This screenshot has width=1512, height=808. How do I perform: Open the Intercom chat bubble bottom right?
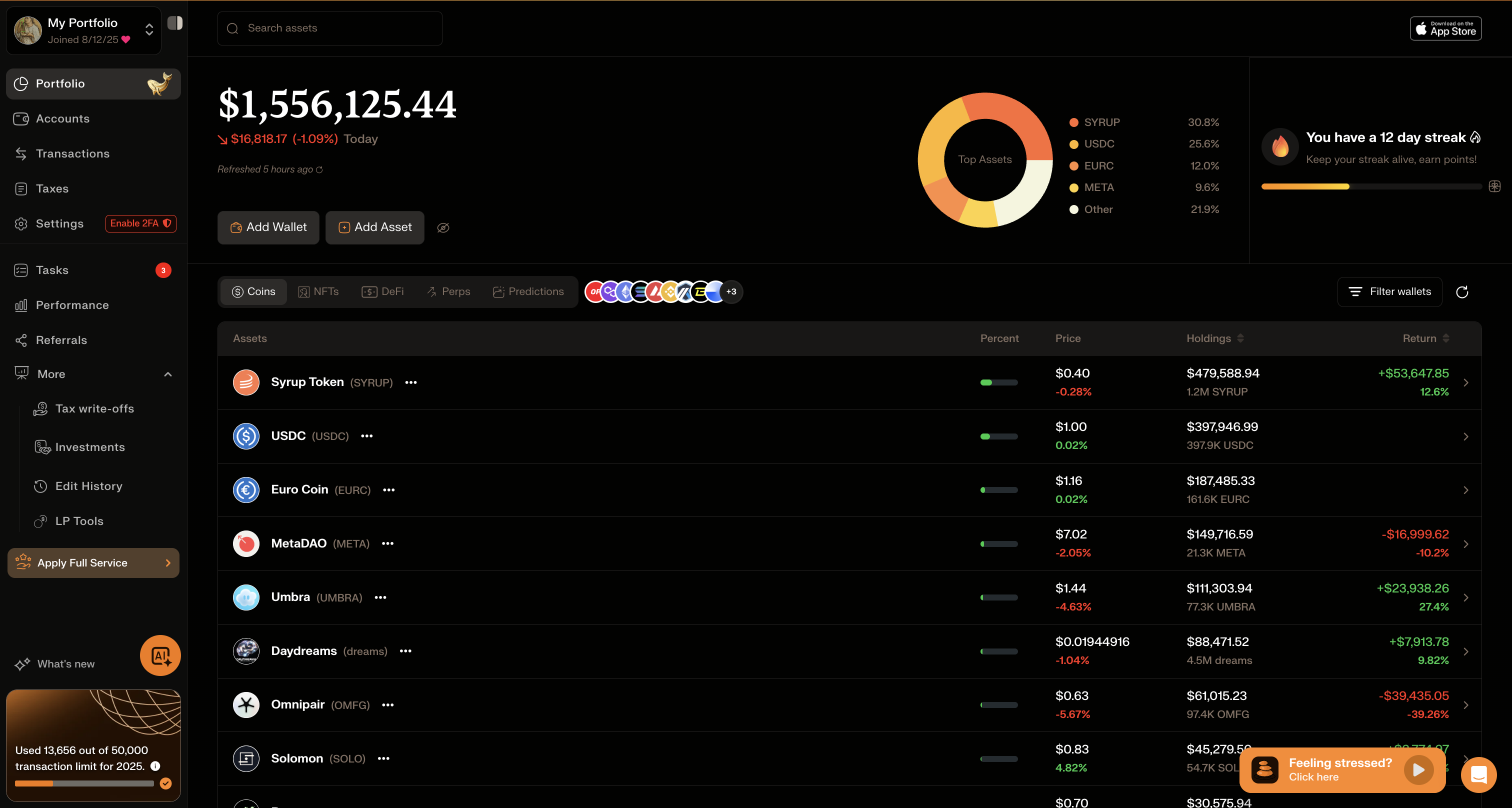(x=1479, y=774)
